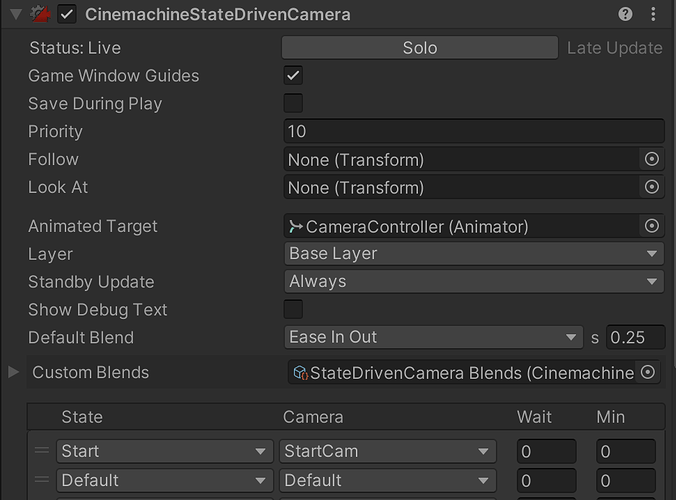Click the Priority input field

point(474,131)
